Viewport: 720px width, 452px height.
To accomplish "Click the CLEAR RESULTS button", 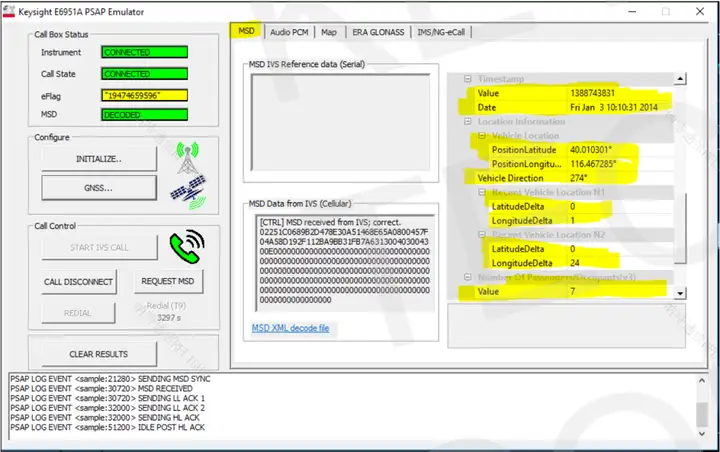I will (99, 354).
